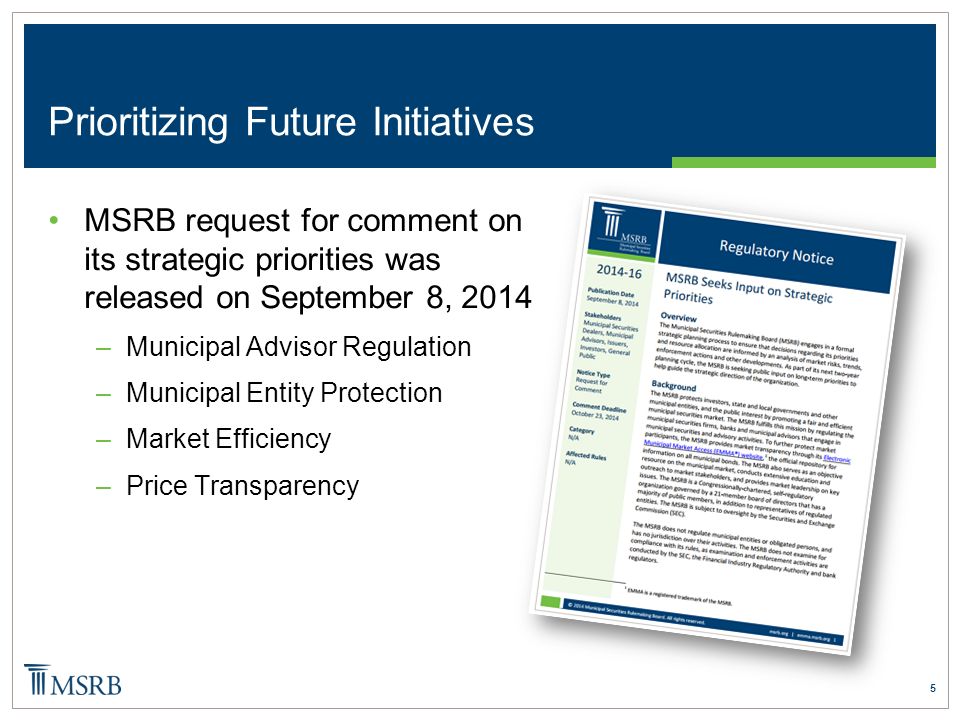This screenshot has height=720, width=960.
Task: Click "Affected Rules" label in notice sidebar
Action: (586, 456)
